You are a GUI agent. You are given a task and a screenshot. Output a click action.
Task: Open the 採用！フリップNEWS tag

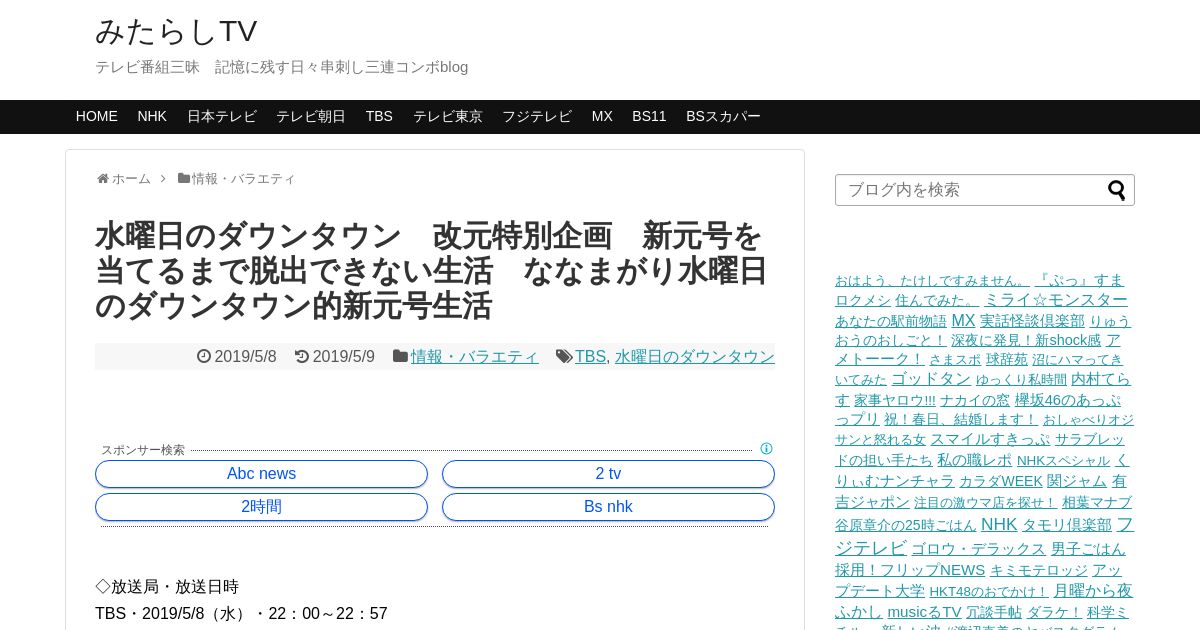(x=910, y=569)
